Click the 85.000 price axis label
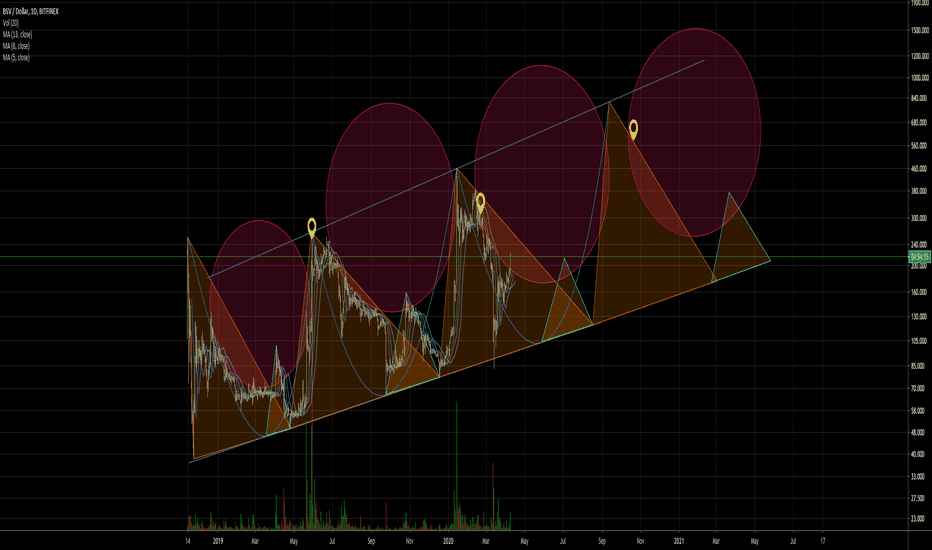 919,366
